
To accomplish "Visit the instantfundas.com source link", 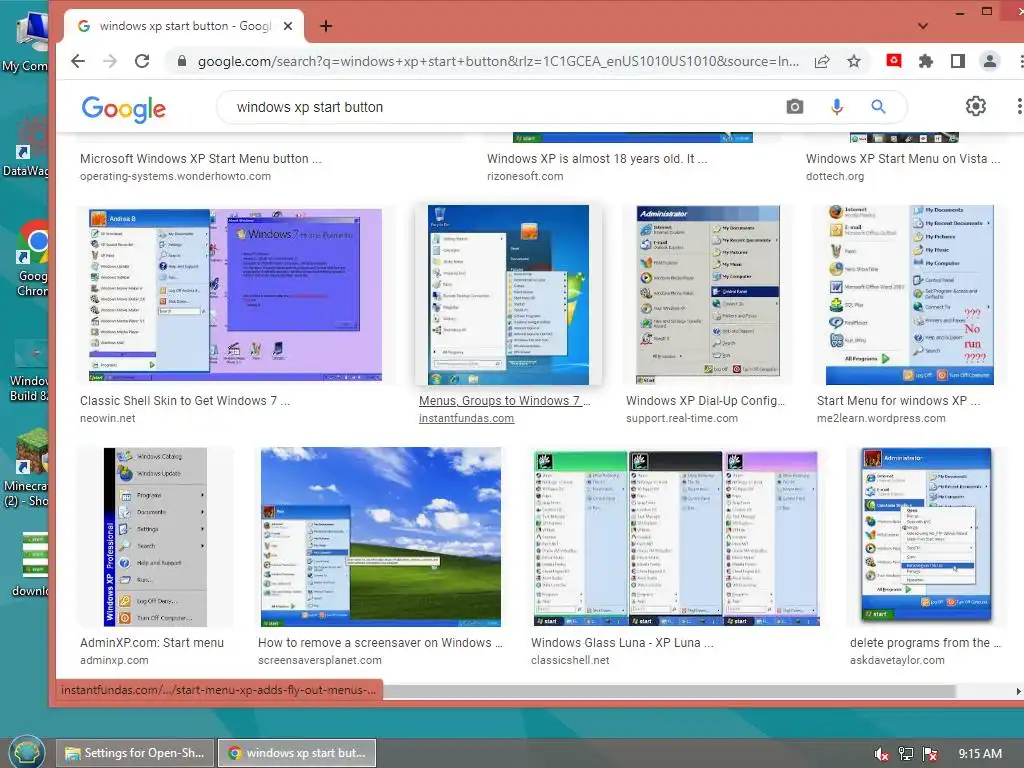I will (466, 418).
